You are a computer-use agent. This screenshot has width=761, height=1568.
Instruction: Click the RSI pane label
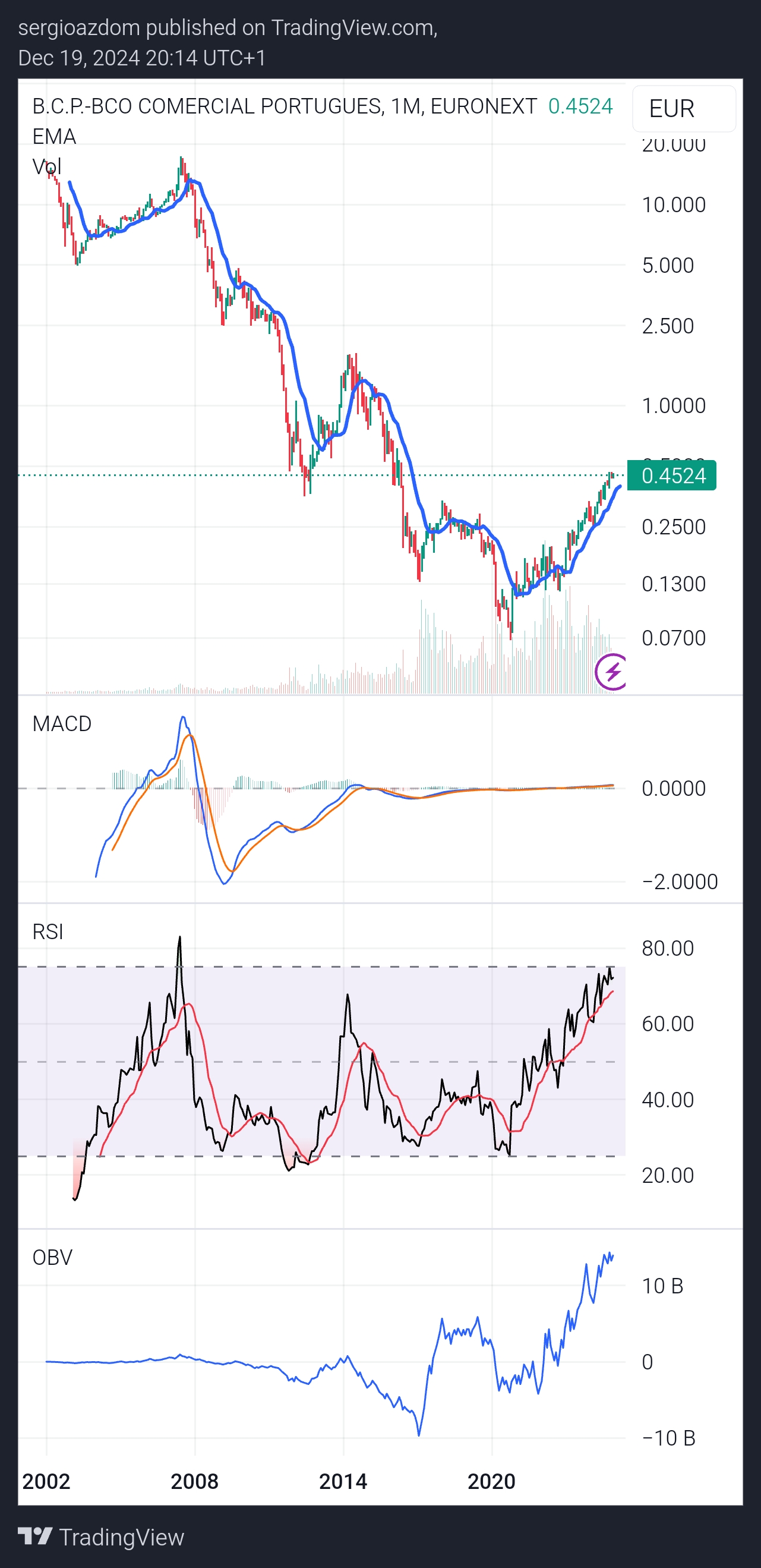click(48, 931)
